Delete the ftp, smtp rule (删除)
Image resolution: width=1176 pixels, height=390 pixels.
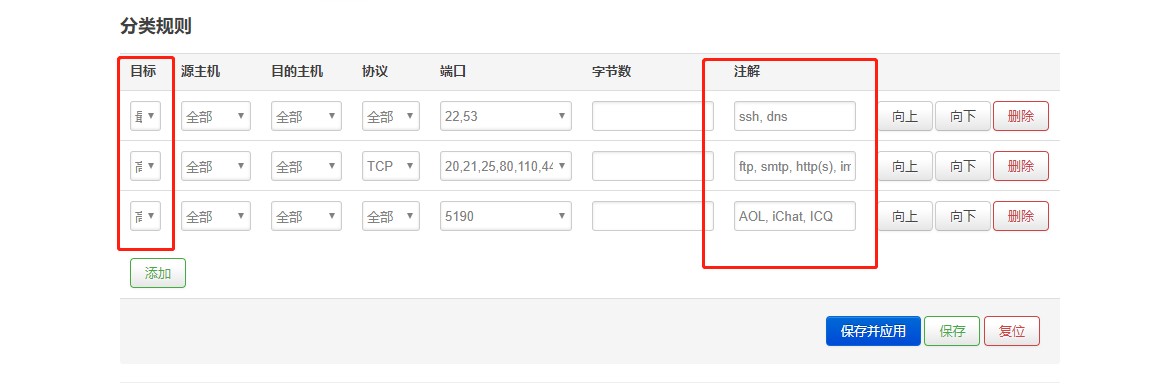tap(1021, 166)
